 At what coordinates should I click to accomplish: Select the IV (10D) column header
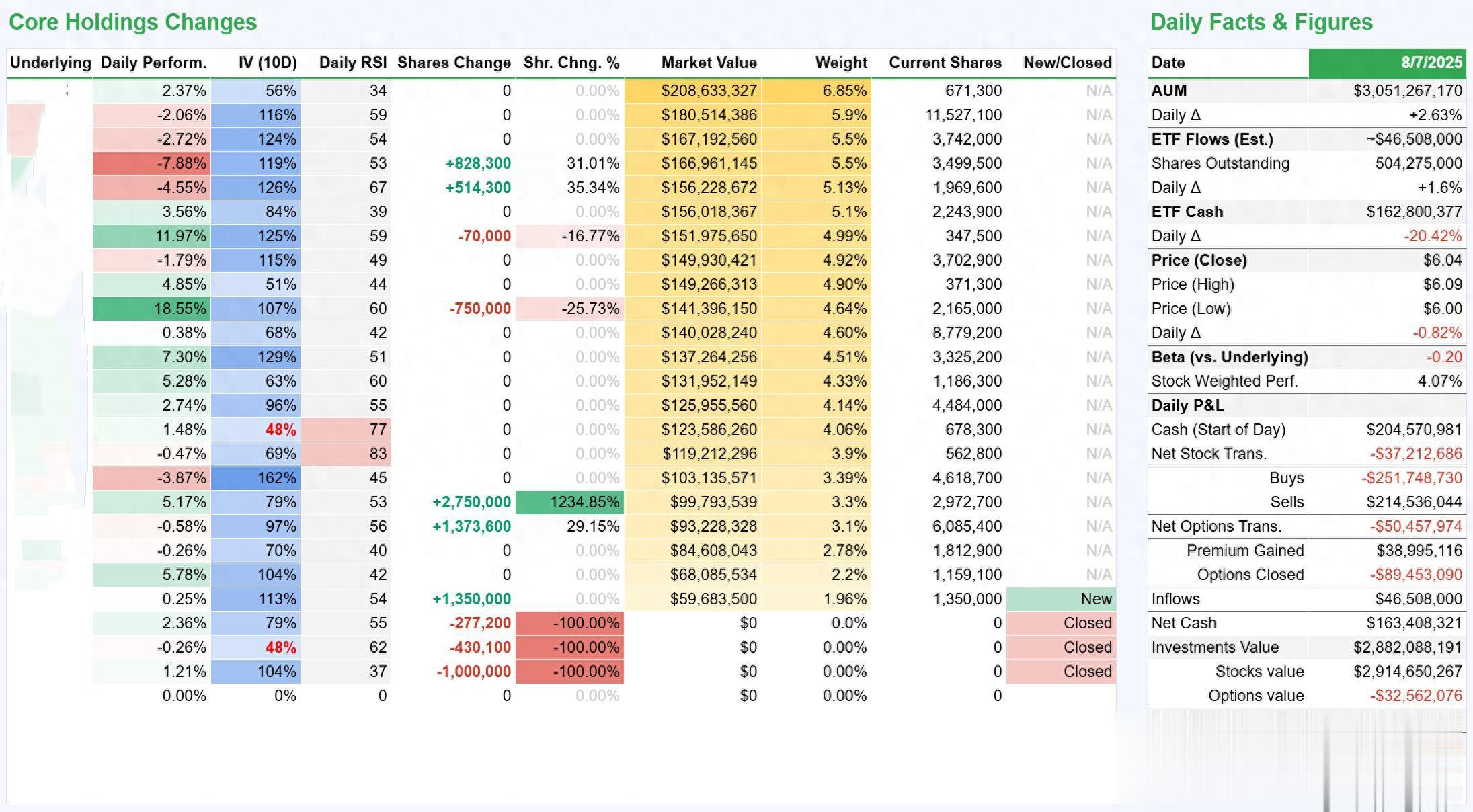click(267, 63)
